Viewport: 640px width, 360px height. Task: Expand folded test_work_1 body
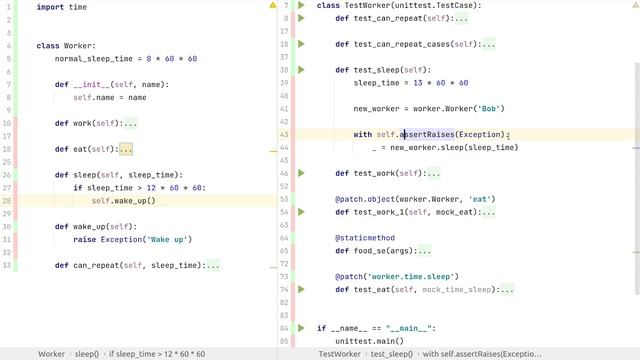489,212
